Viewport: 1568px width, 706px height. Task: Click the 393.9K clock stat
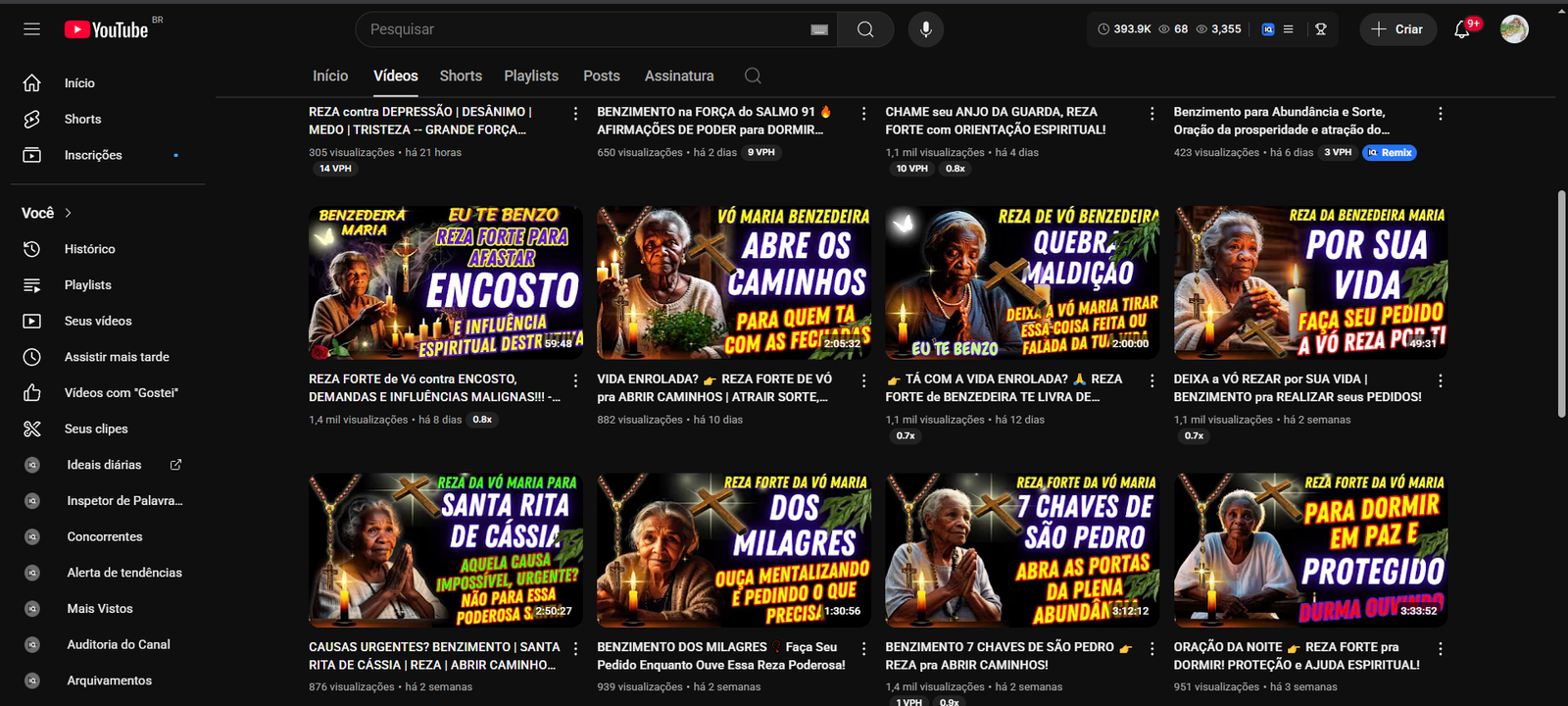[x=1124, y=29]
